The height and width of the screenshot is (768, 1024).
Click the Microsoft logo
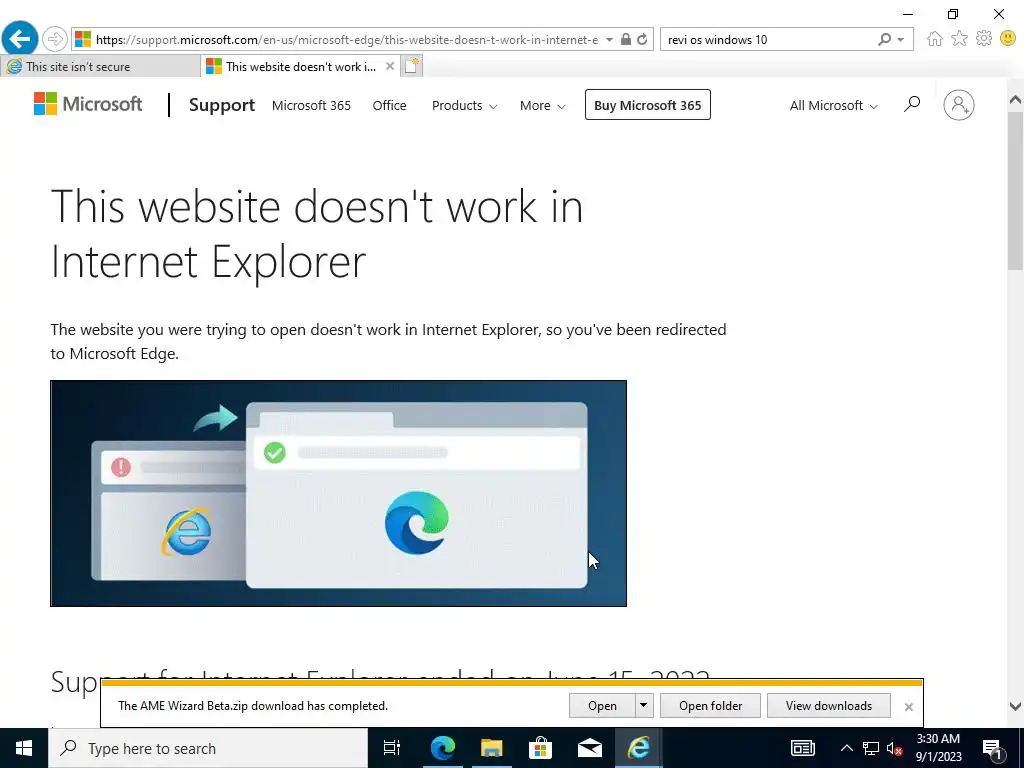click(88, 104)
